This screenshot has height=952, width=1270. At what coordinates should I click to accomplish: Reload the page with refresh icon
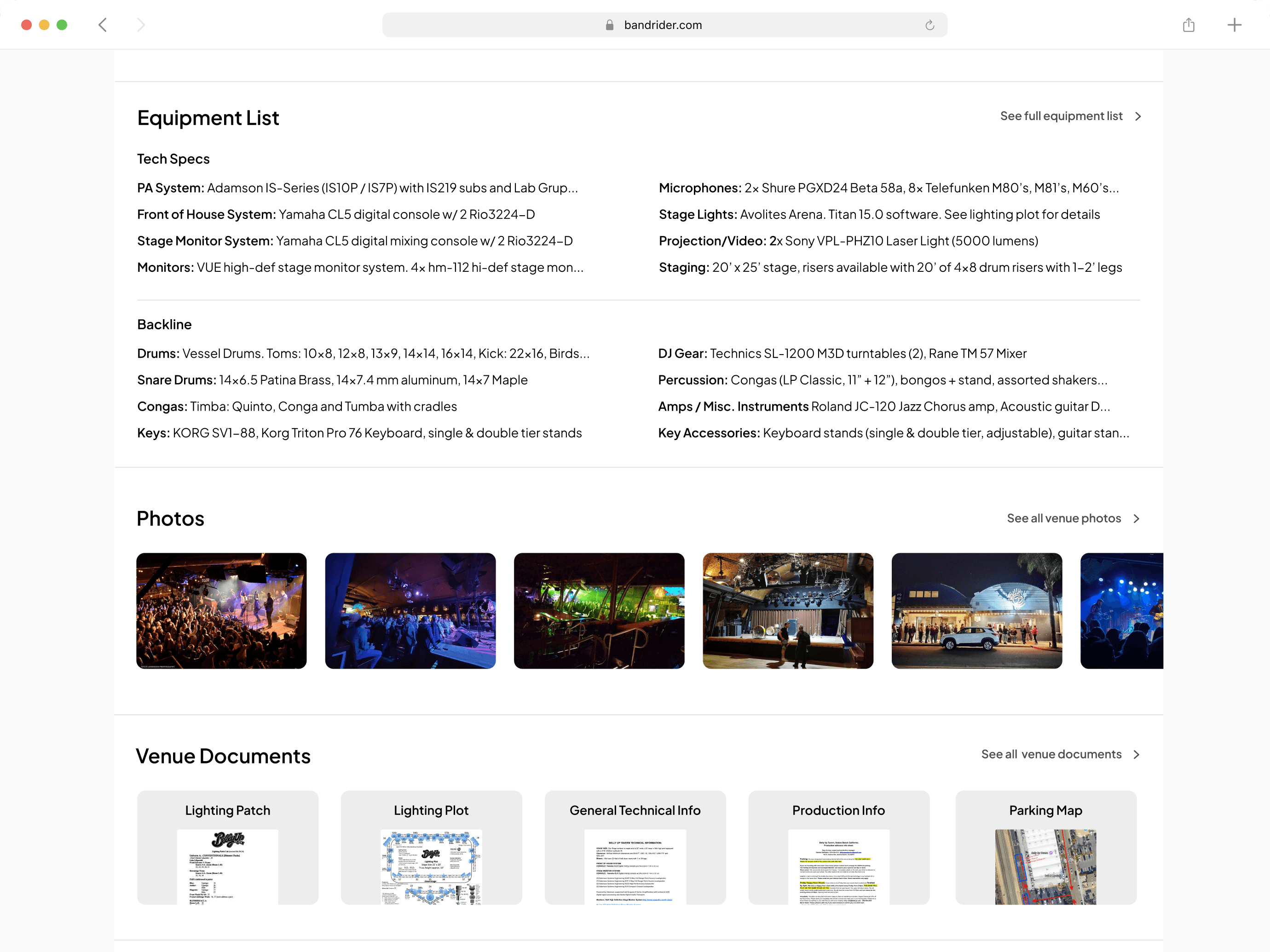pyautogui.click(x=929, y=25)
